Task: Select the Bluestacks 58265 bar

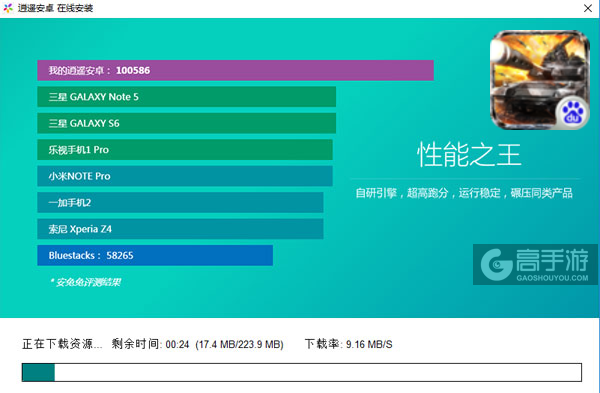Action: point(155,255)
